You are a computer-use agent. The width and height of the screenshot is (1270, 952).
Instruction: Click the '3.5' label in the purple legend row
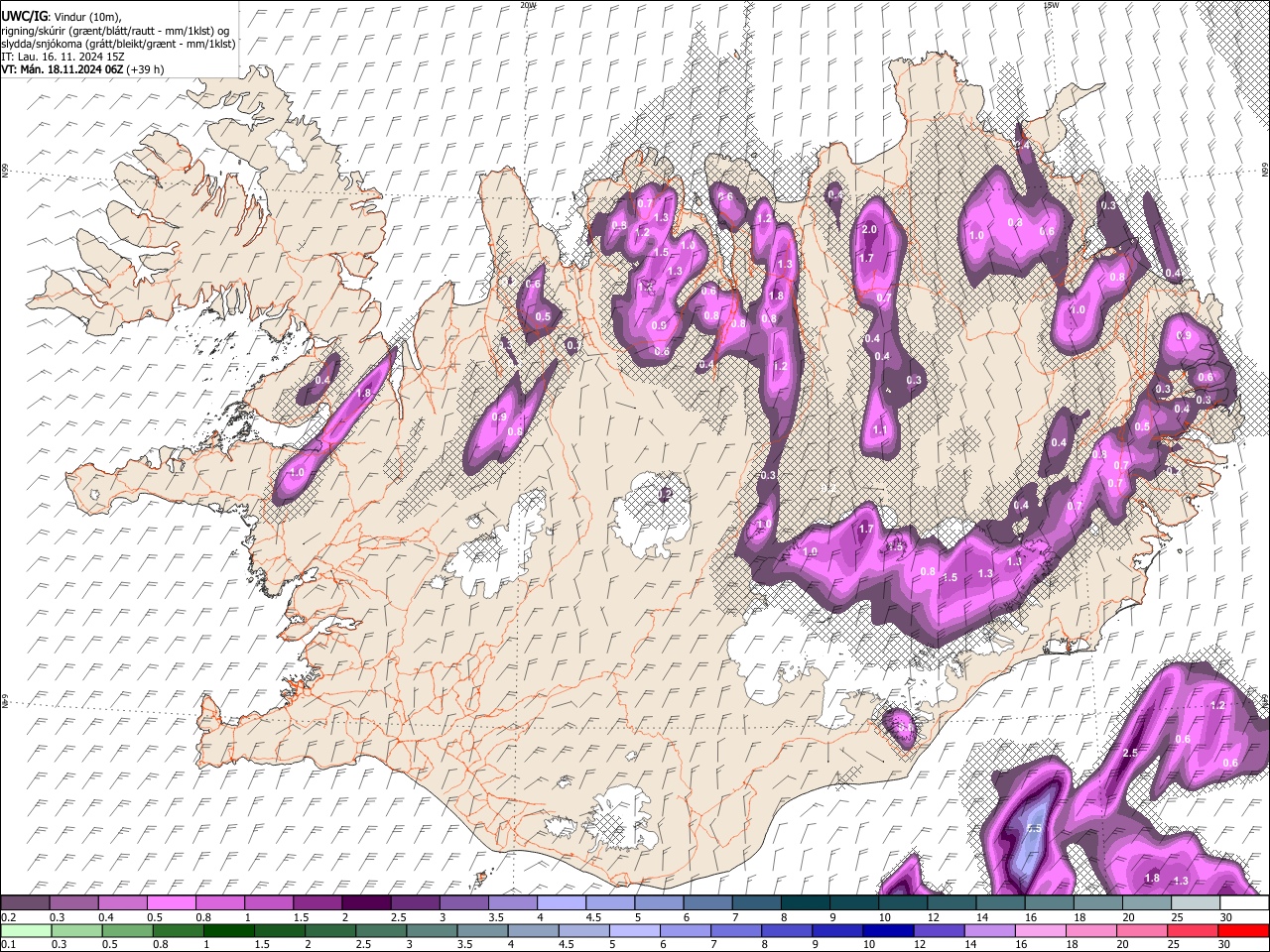(496, 917)
